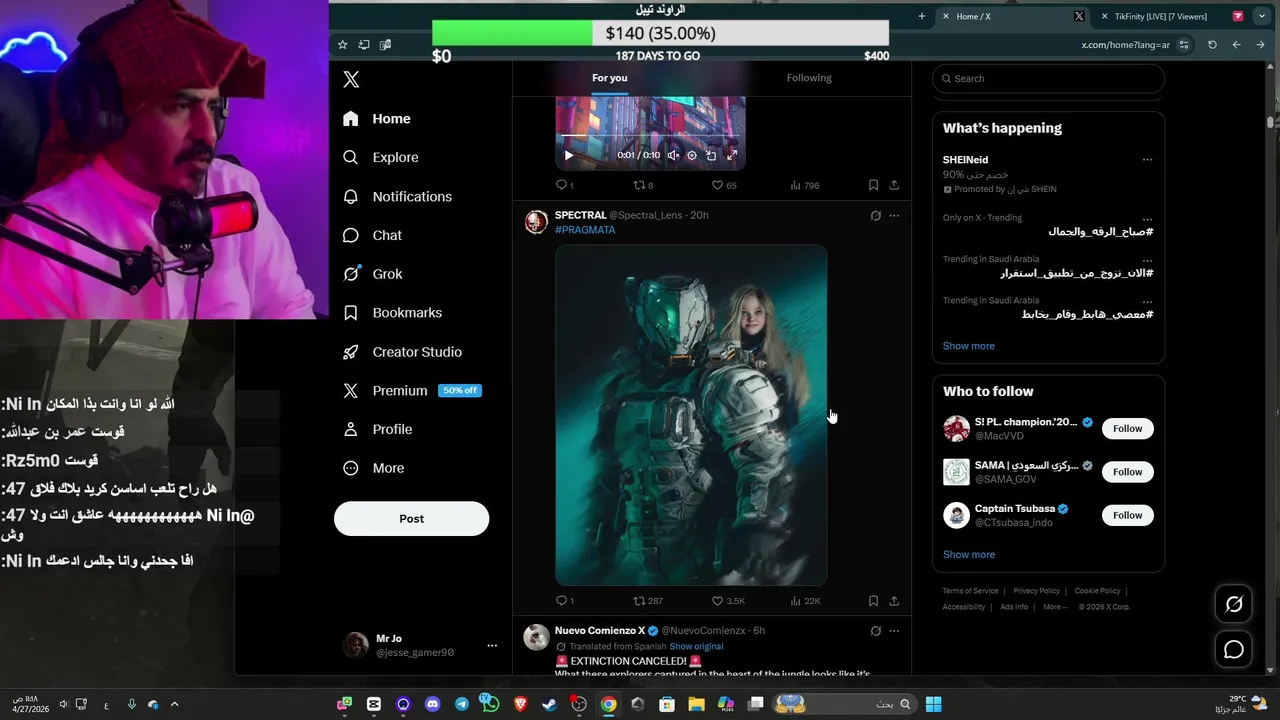This screenshot has width=1280, height=720.
Task: Like the SPECTRAL post with 3.5K likes
Action: tap(728, 601)
